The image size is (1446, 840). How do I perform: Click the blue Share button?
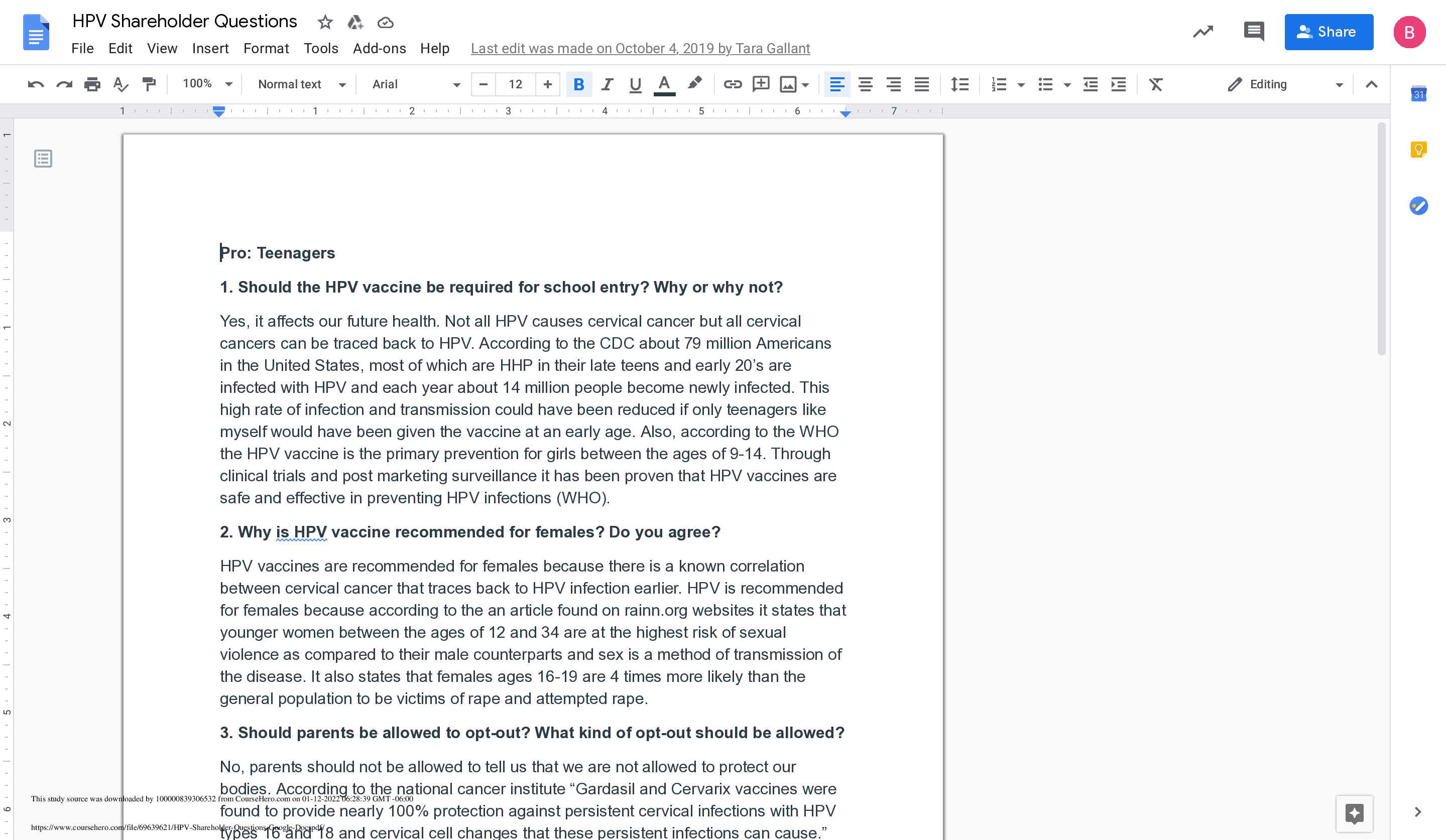[x=1329, y=32]
